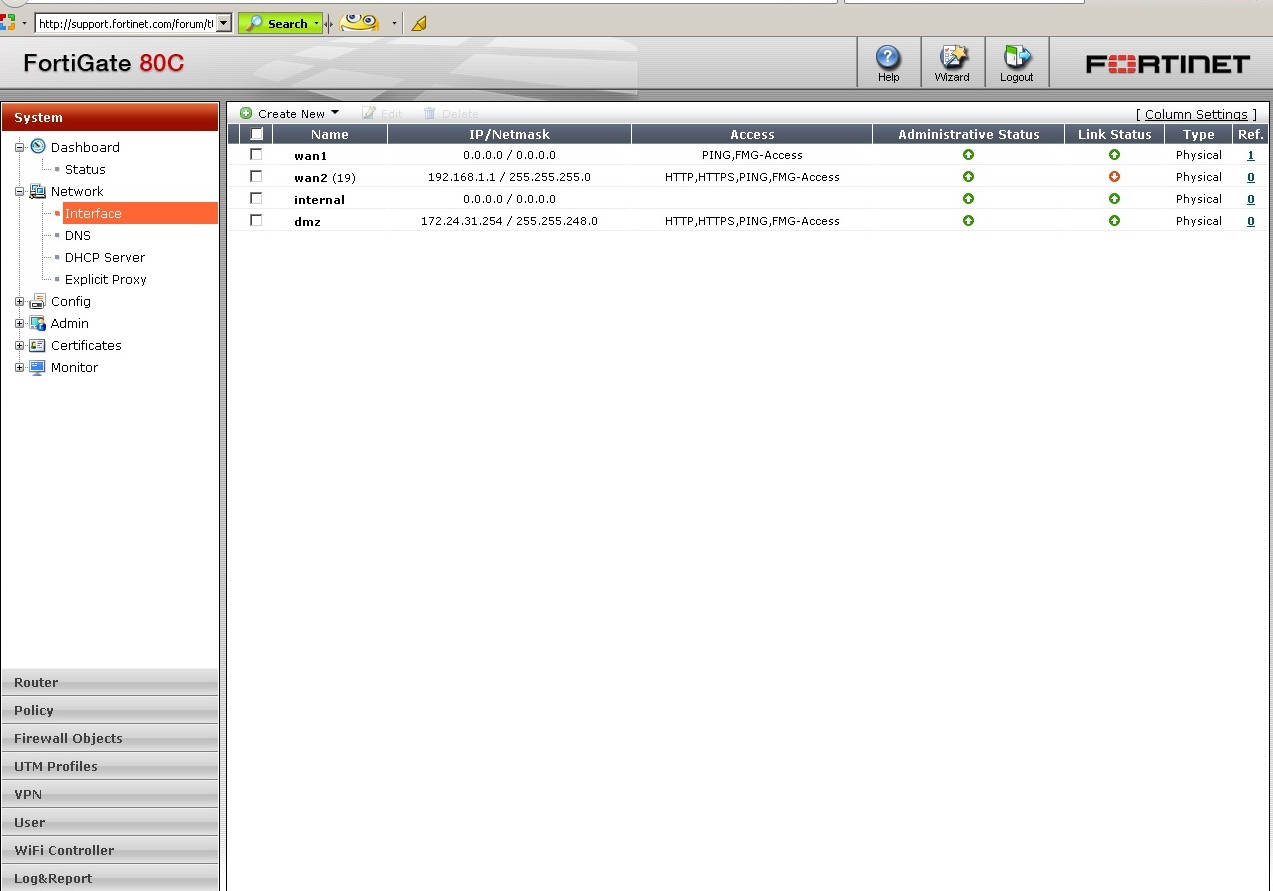
Task: Click wan1 administrative status up icon
Action: [968, 155]
